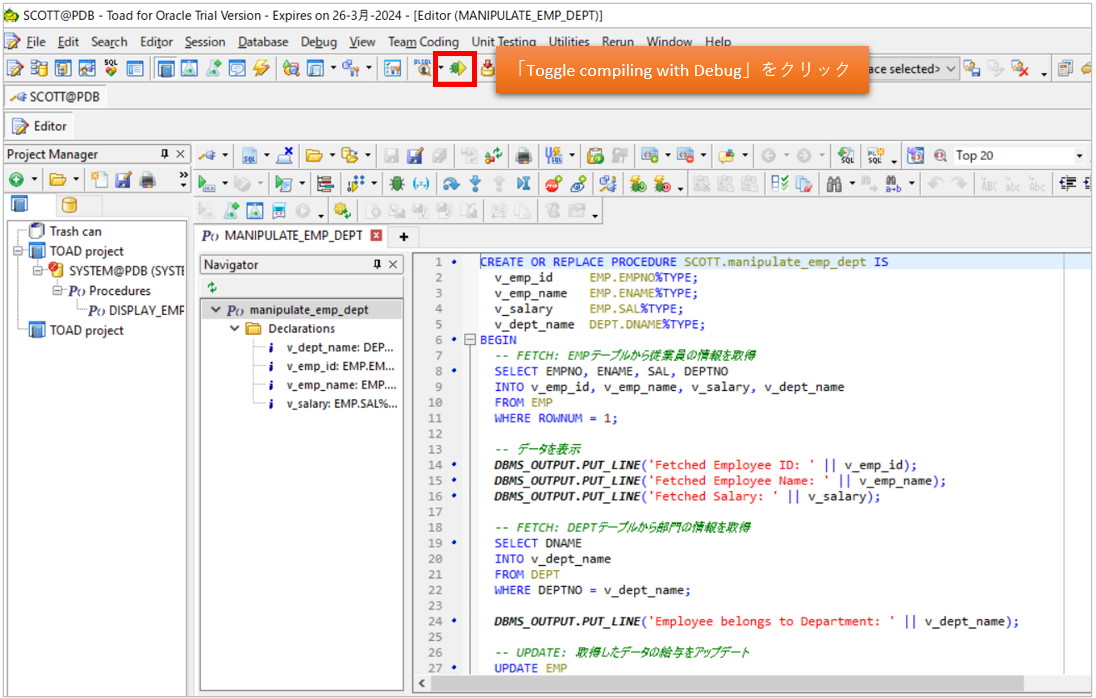1096x698 pixels.
Task: Click the PL/SQL Debugger magnifier icon
Action: [x=424, y=68]
